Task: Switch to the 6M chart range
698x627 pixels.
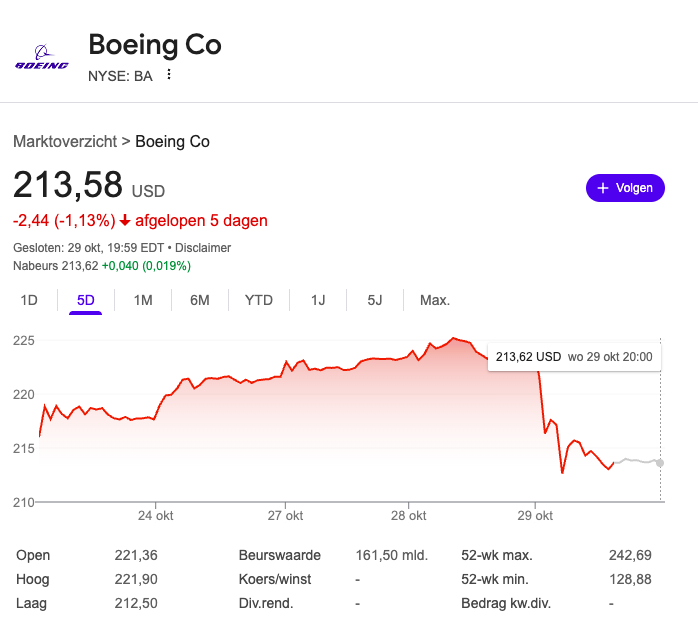Action: click(x=200, y=300)
